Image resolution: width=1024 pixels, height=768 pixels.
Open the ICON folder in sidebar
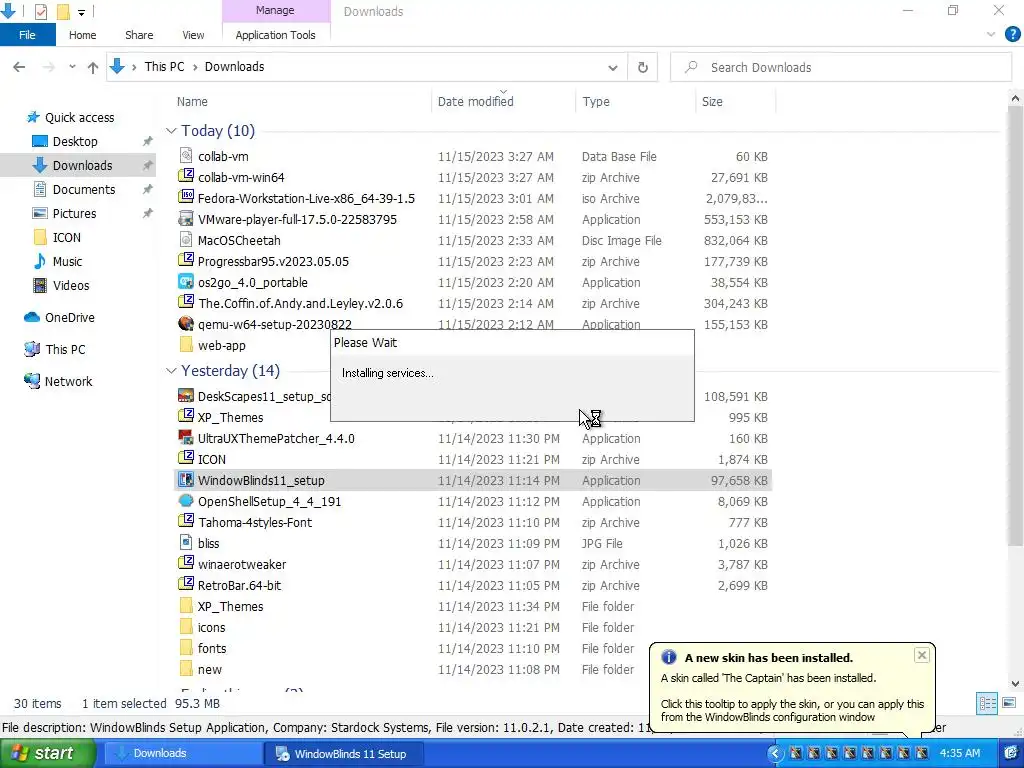[x=67, y=238]
